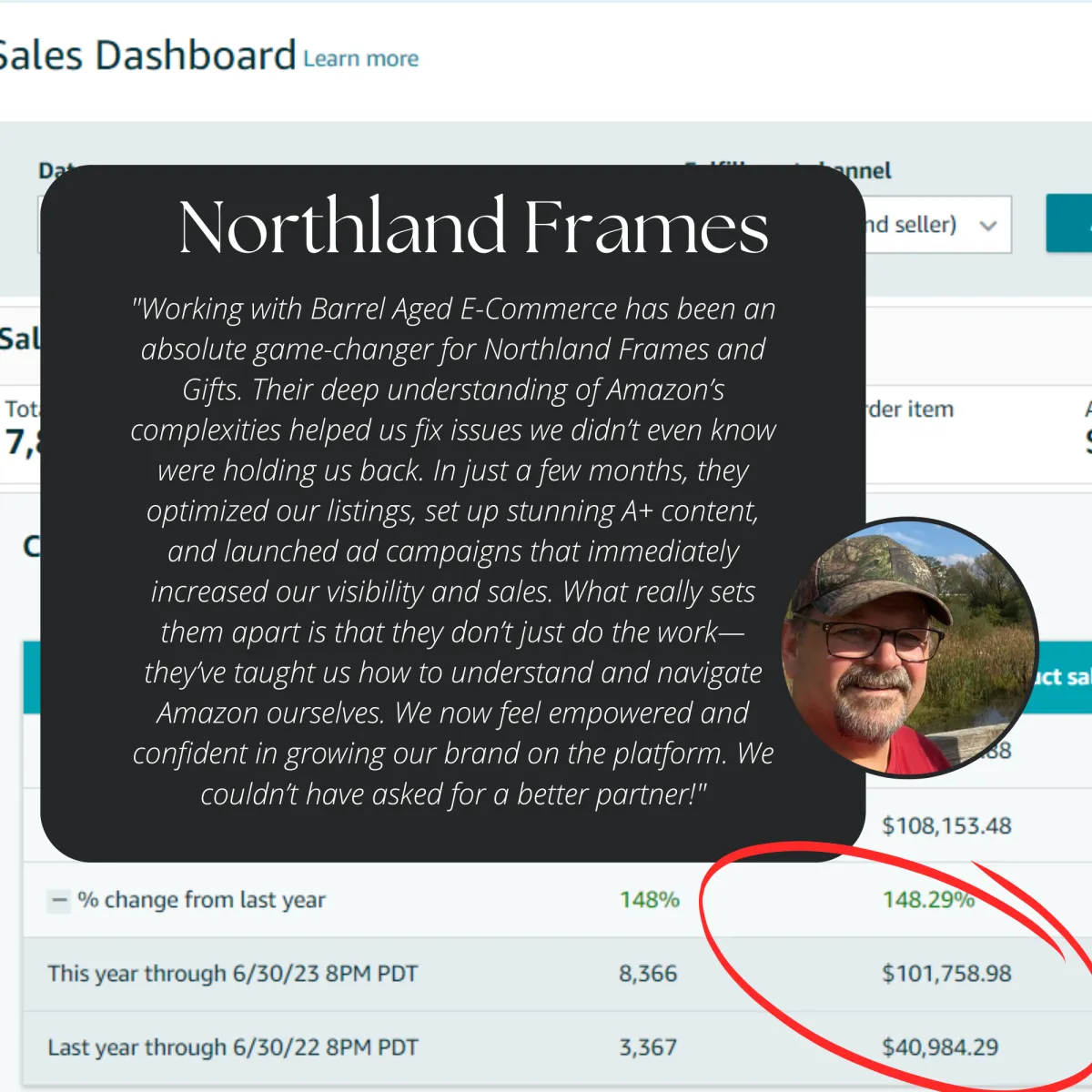This screenshot has width=1092, height=1092.
Task: Select the This year through 6/30/23 row
Action: click(233, 973)
